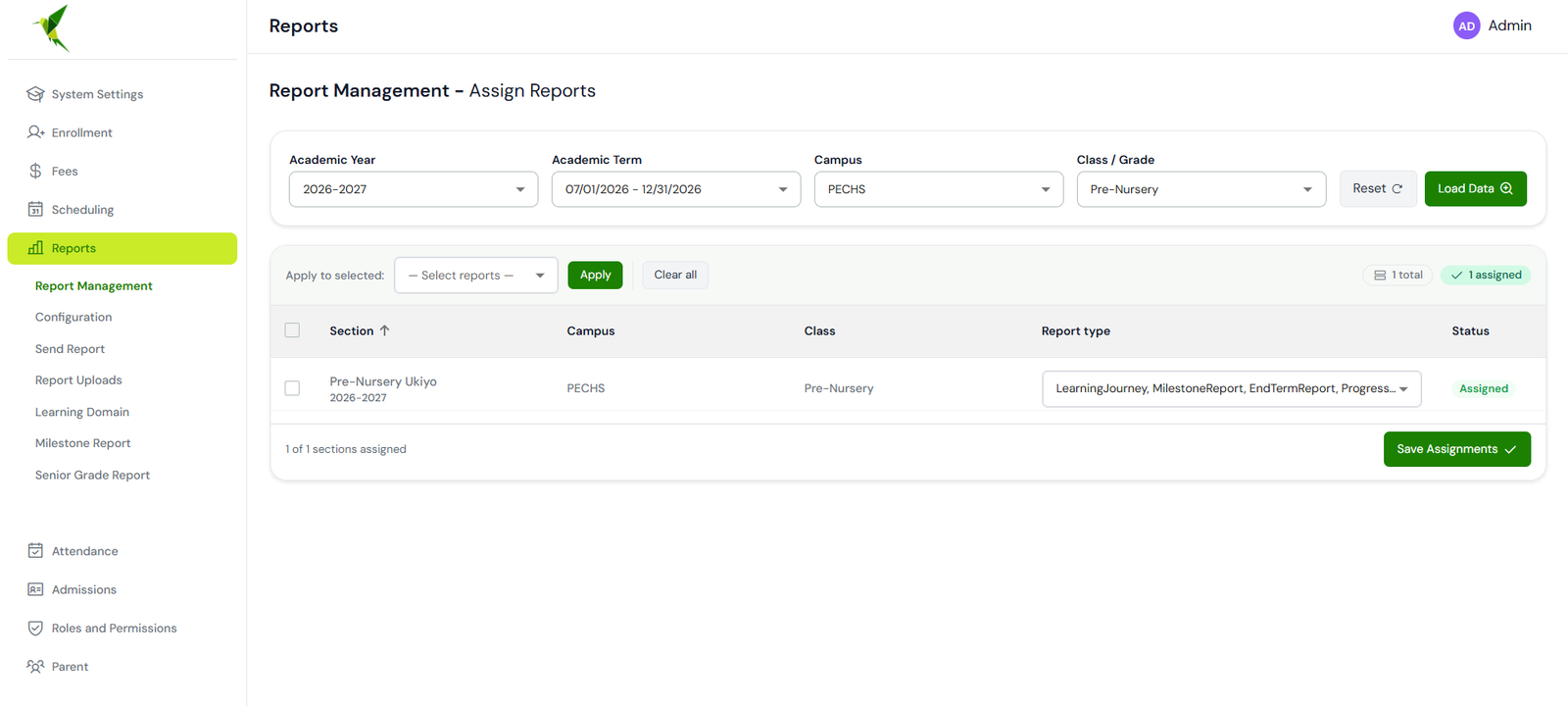
Task: Click the Admissions ID card icon
Action: tap(35, 589)
